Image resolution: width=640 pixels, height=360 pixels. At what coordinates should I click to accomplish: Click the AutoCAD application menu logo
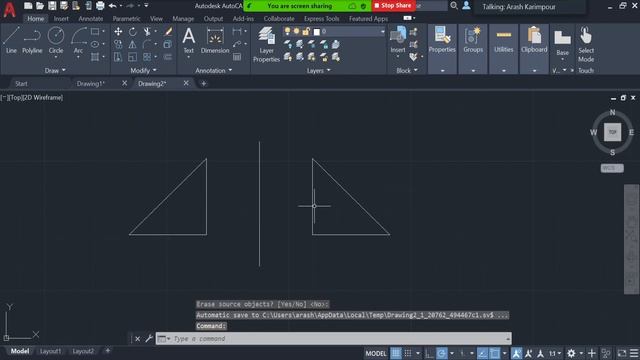[x=9, y=10]
